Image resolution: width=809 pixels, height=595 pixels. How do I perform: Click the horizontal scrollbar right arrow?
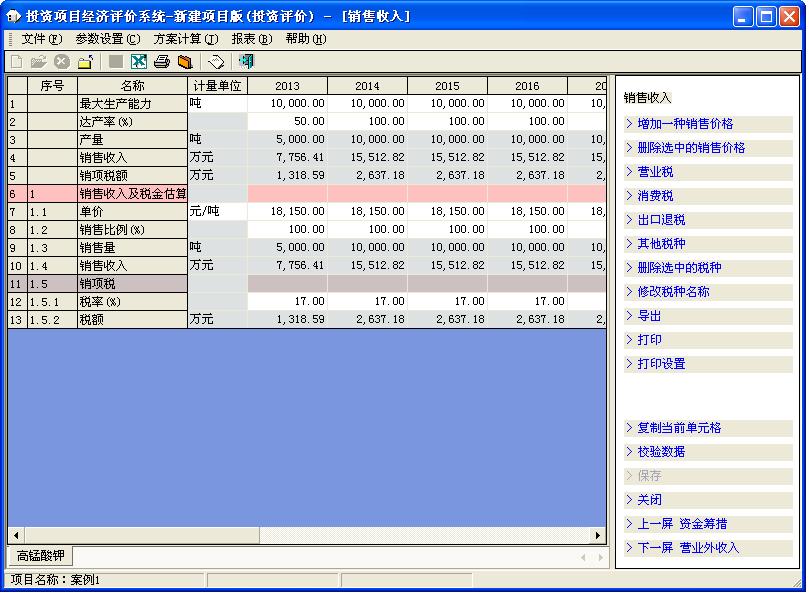pos(598,535)
